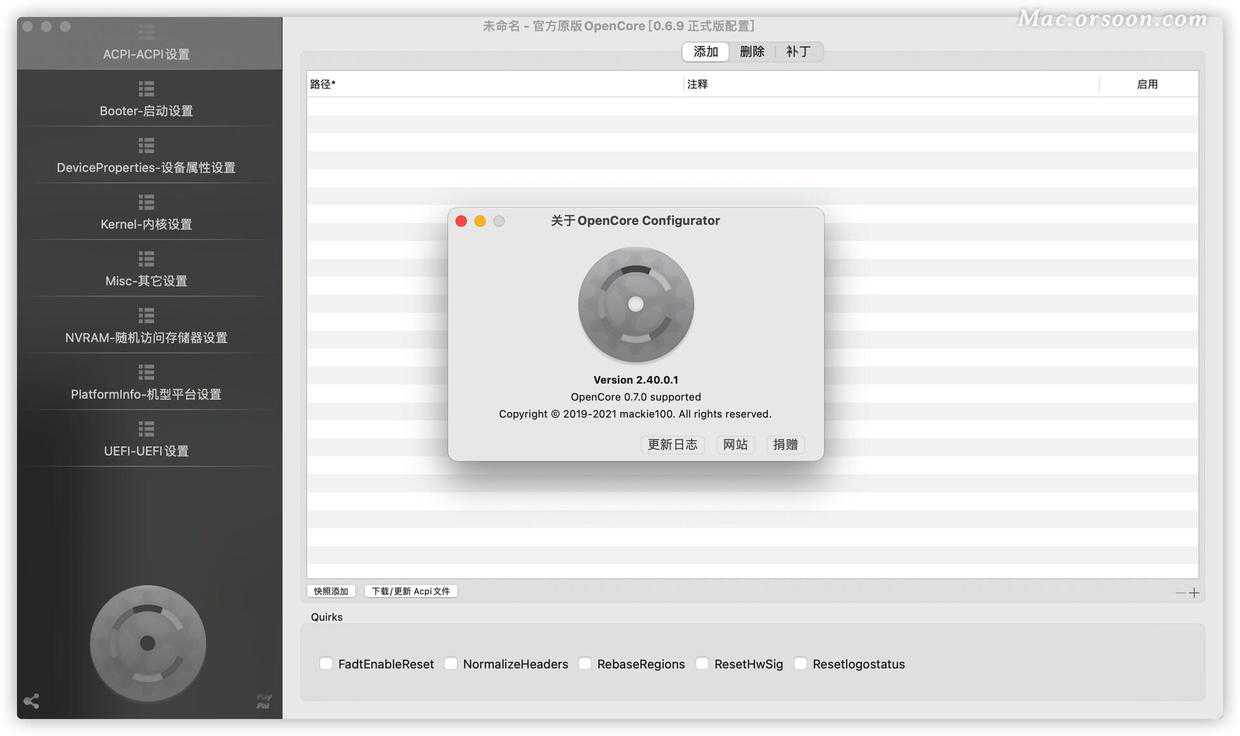Switch to the 删除 tab
Image resolution: width=1240 pixels, height=736 pixels.
752,51
